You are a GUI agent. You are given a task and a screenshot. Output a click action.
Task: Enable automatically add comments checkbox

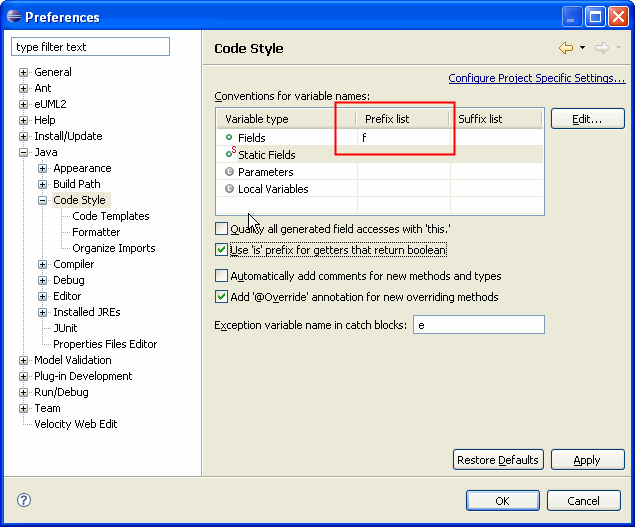[221, 276]
